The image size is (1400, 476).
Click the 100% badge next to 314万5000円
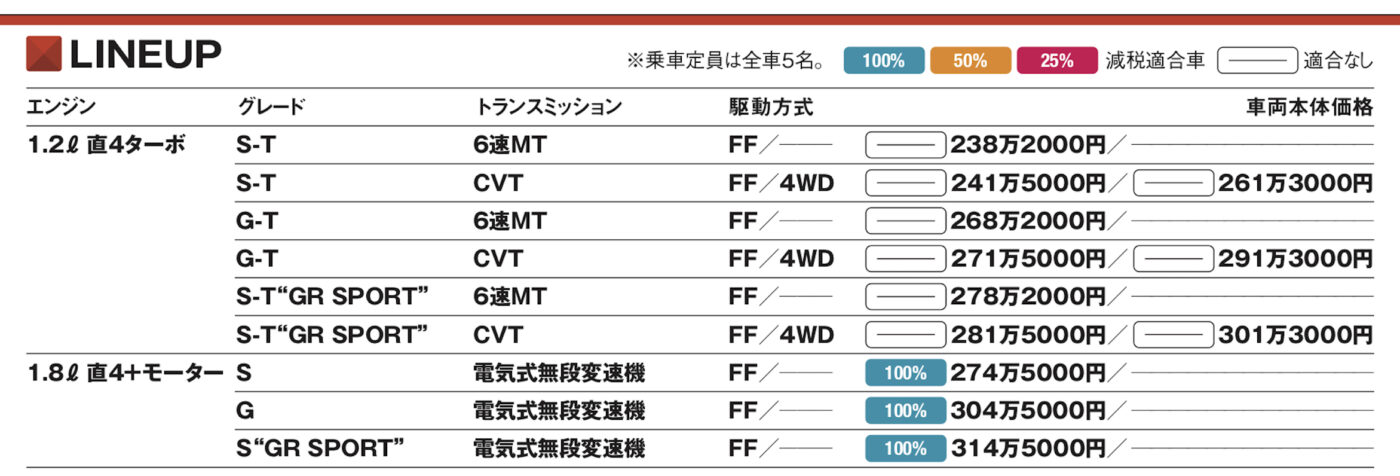coord(905,448)
